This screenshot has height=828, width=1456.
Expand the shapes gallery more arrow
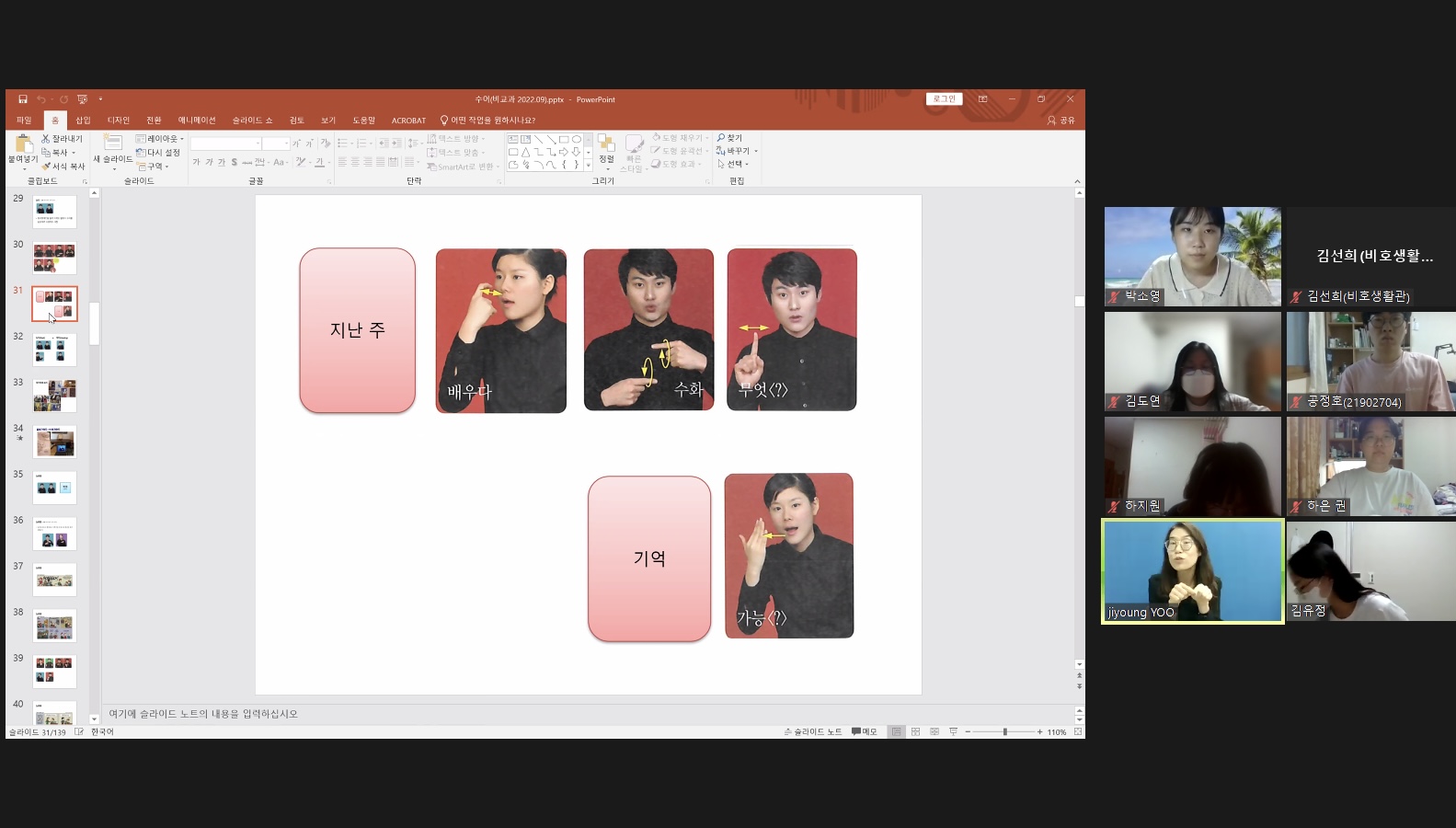coord(589,166)
